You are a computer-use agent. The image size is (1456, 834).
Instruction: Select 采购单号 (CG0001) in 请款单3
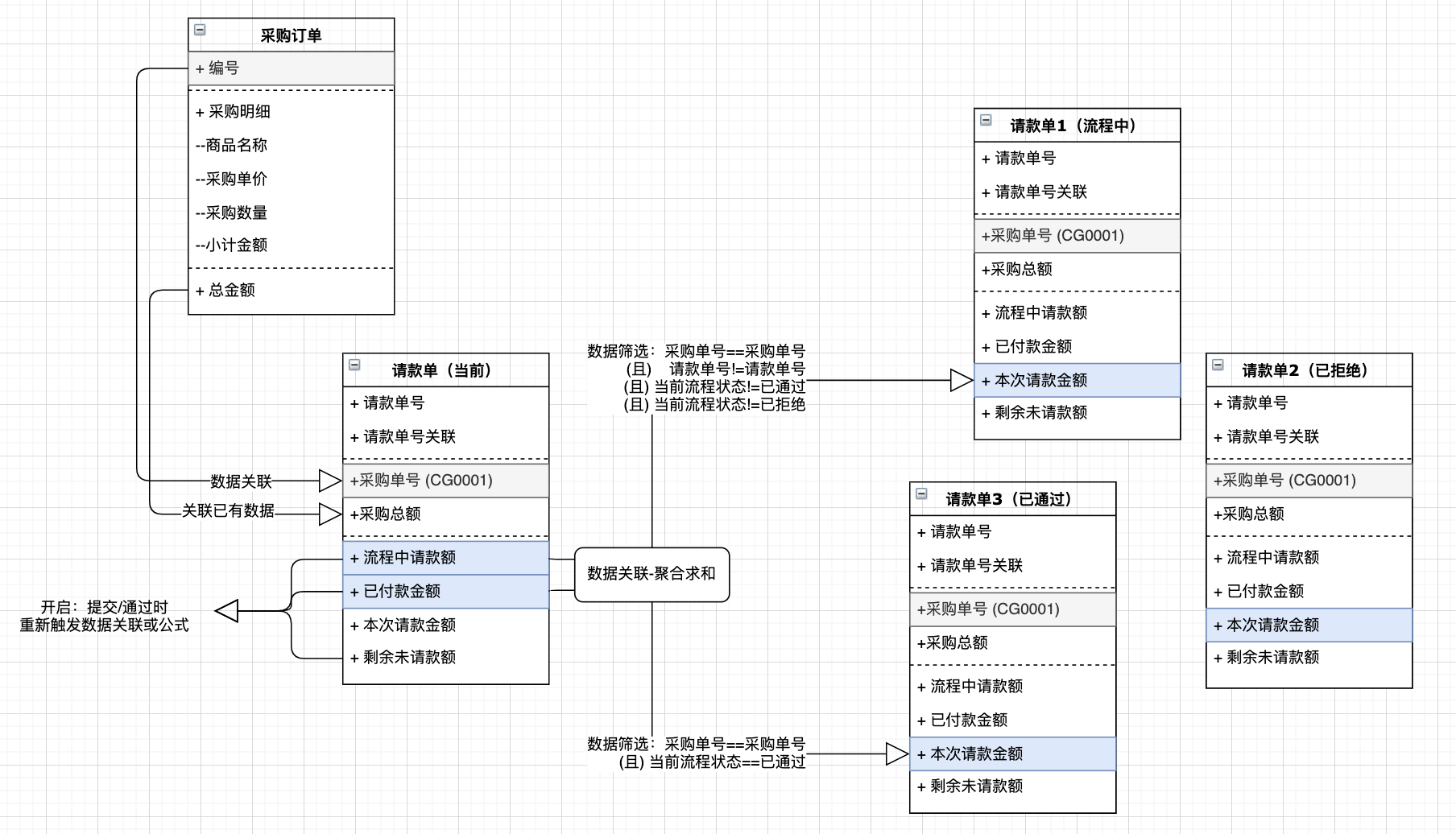[x=1013, y=609]
